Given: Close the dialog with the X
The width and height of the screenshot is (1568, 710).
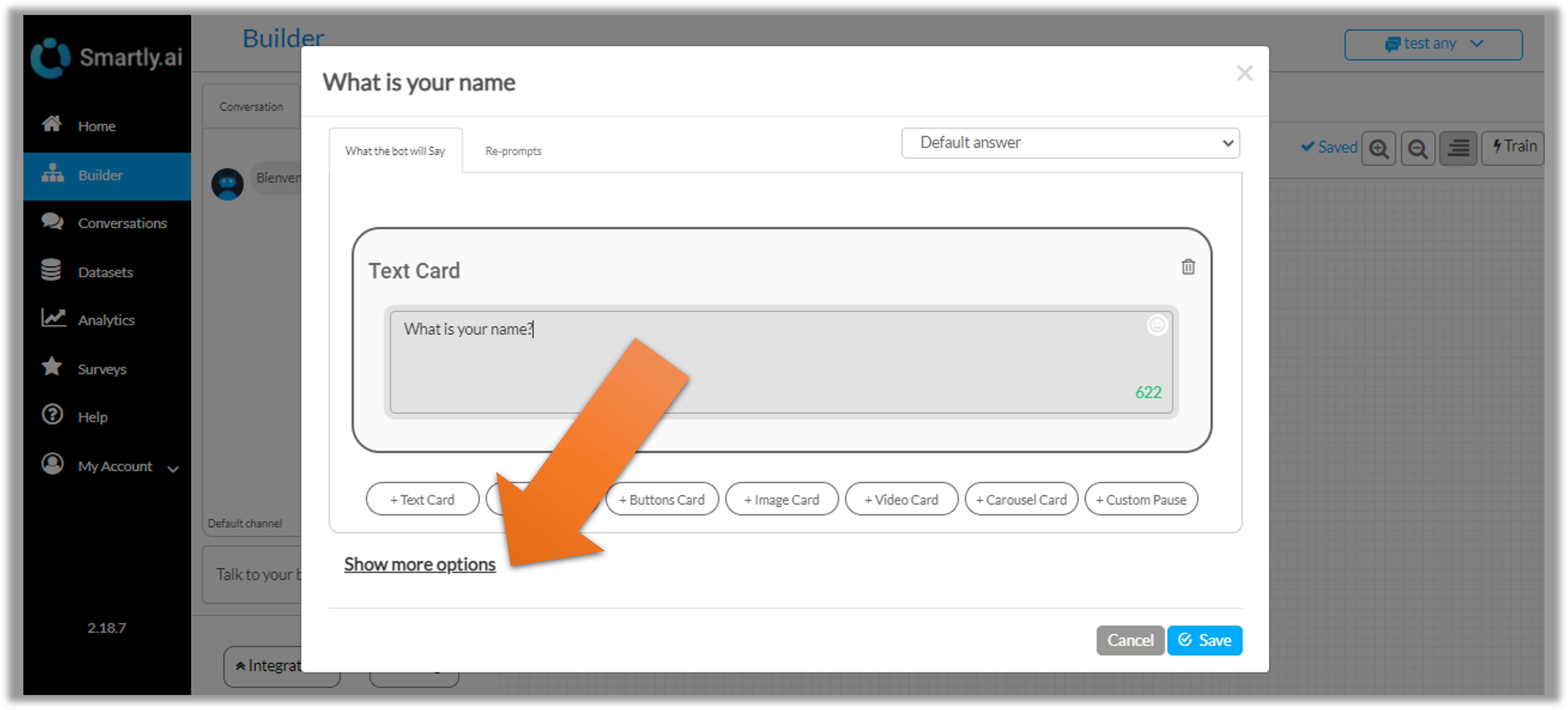Looking at the screenshot, I should (x=1244, y=73).
